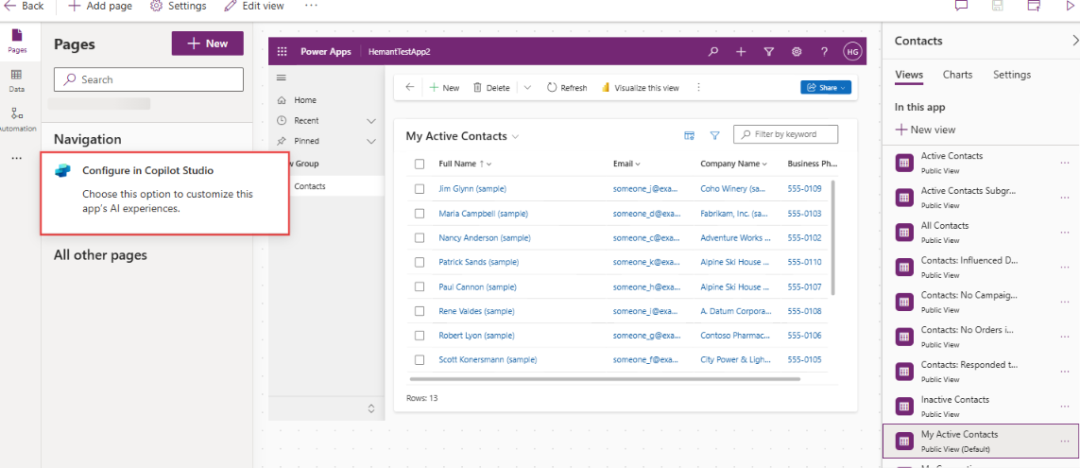1080x468 pixels.
Task: Click the horizontal scrollbar under the grid
Action: click(x=605, y=379)
